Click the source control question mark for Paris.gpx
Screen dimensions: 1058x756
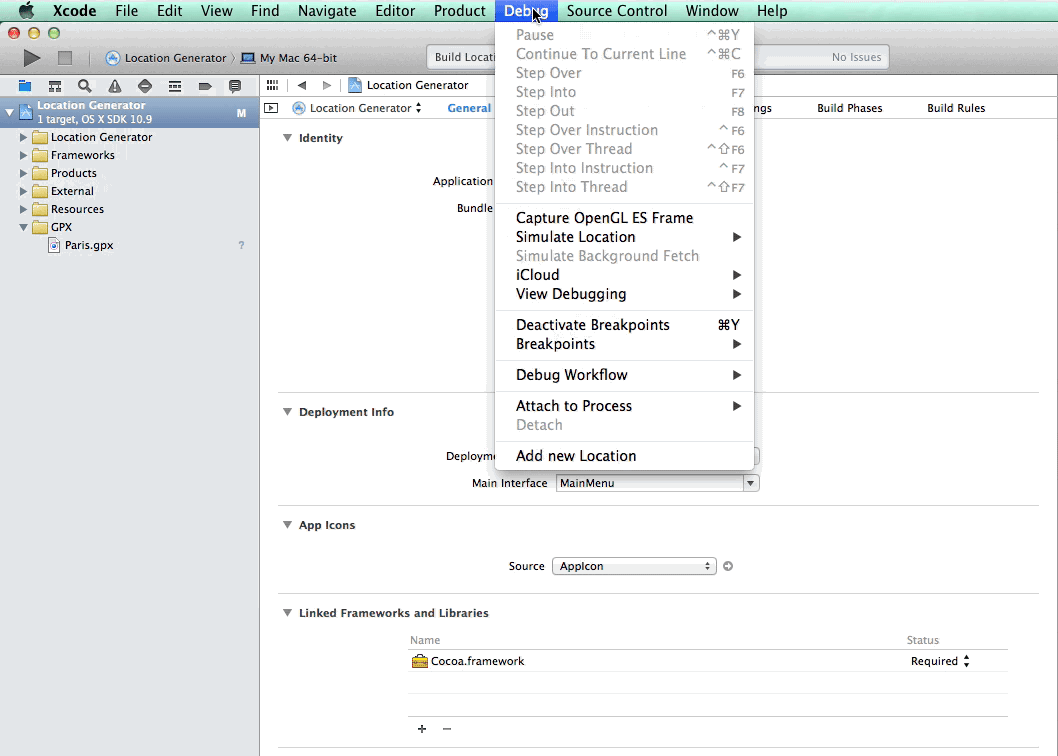pyautogui.click(x=241, y=246)
